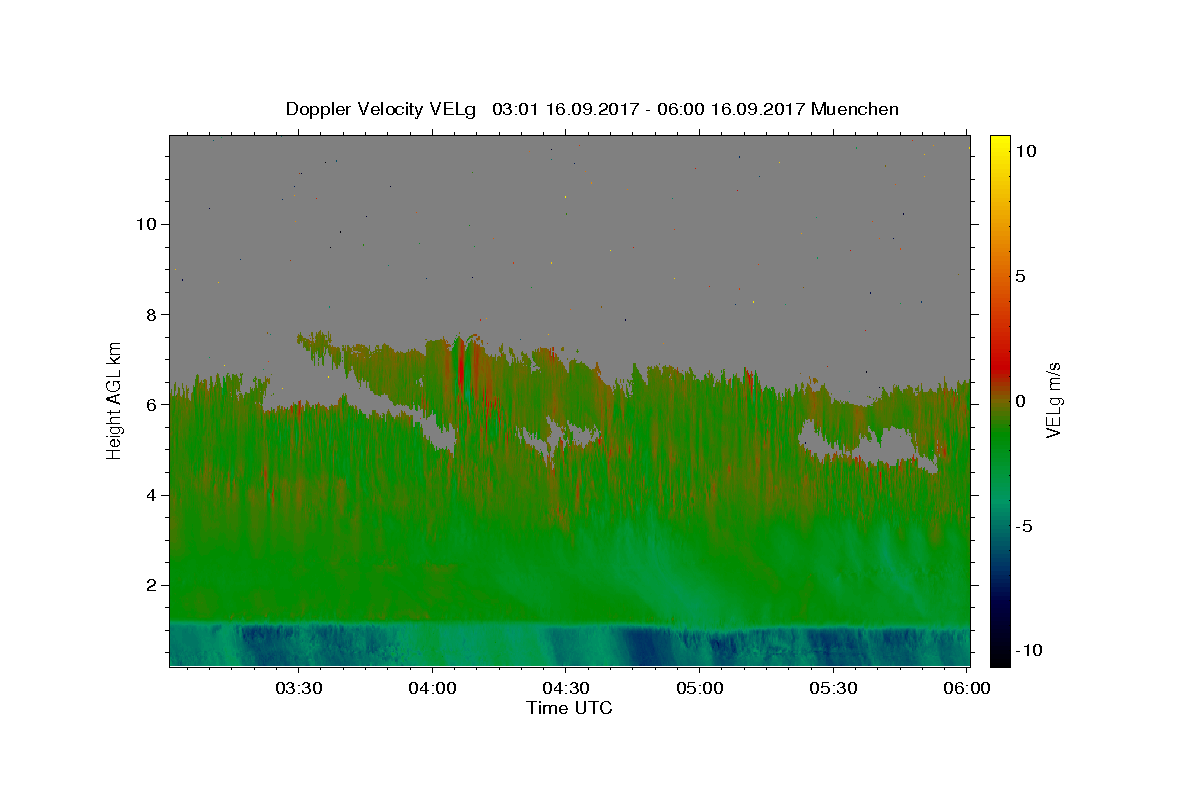Pick the dark bottom of the colorbar
Screen dimensions: 1200x800
click(999, 658)
